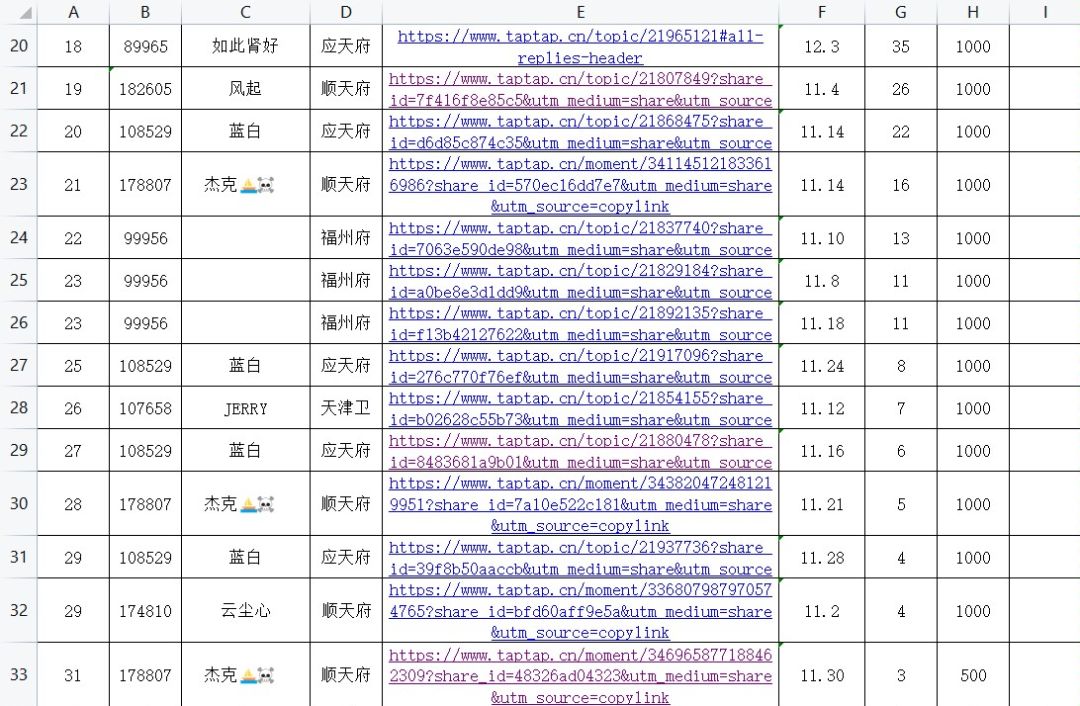Select the date cell 11.24

click(x=822, y=366)
